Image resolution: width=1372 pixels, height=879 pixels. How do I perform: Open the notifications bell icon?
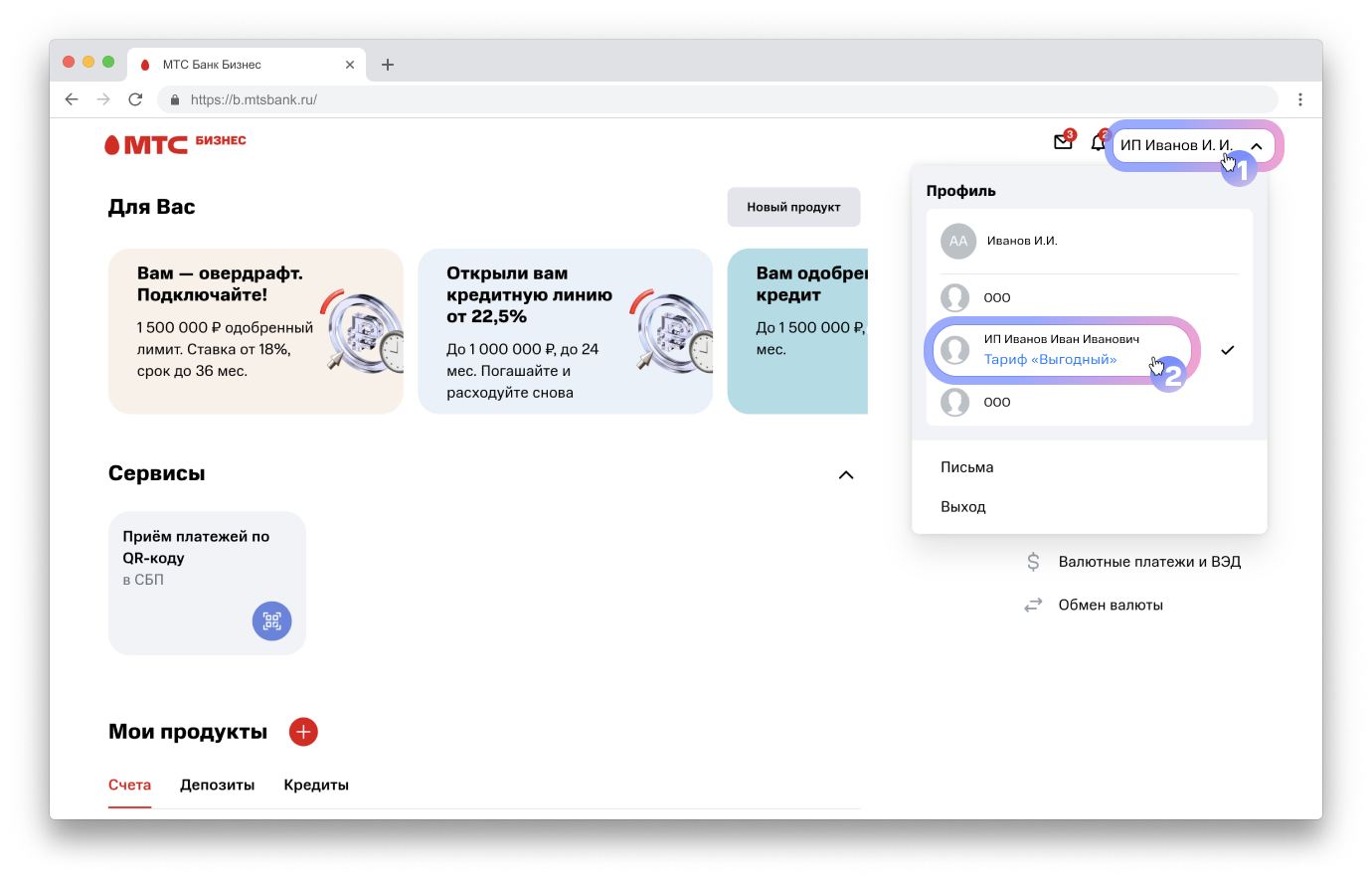pos(1098,142)
